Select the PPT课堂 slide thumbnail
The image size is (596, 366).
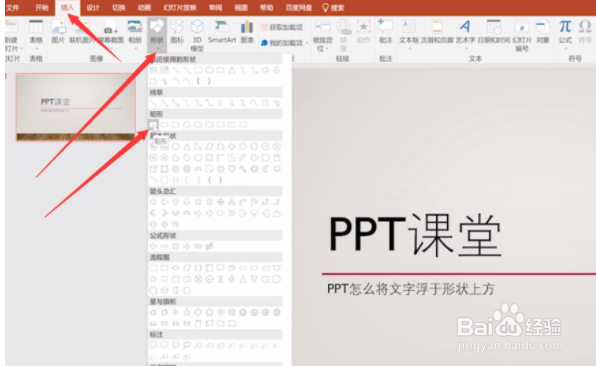(76, 107)
